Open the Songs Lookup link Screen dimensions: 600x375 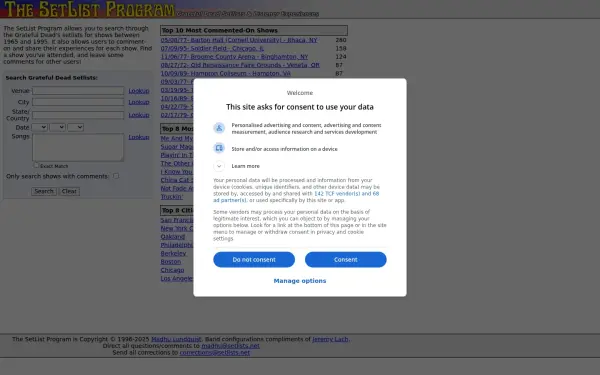pyautogui.click(x=139, y=137)
